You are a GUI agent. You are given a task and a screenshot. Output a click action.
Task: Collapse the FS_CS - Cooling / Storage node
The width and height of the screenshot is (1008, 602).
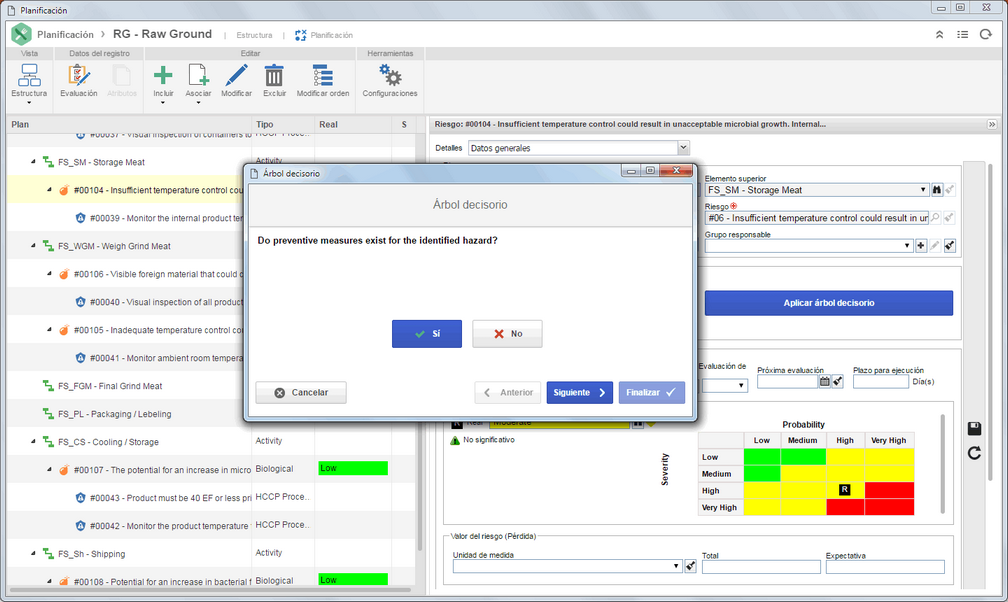point(33,442)
